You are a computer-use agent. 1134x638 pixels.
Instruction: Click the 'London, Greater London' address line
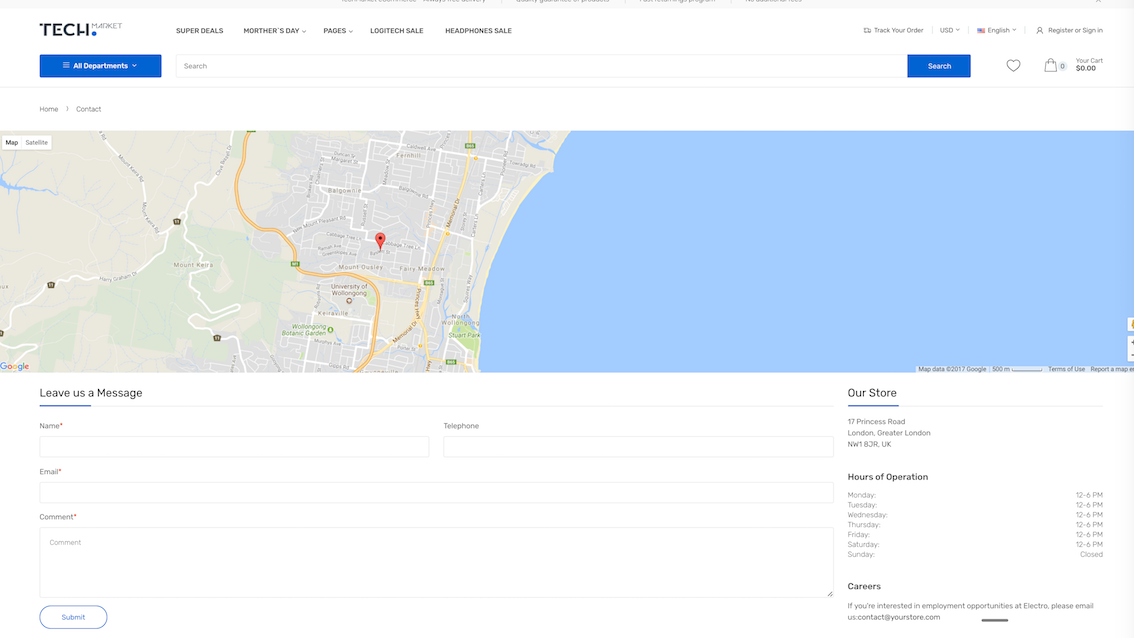889,433
